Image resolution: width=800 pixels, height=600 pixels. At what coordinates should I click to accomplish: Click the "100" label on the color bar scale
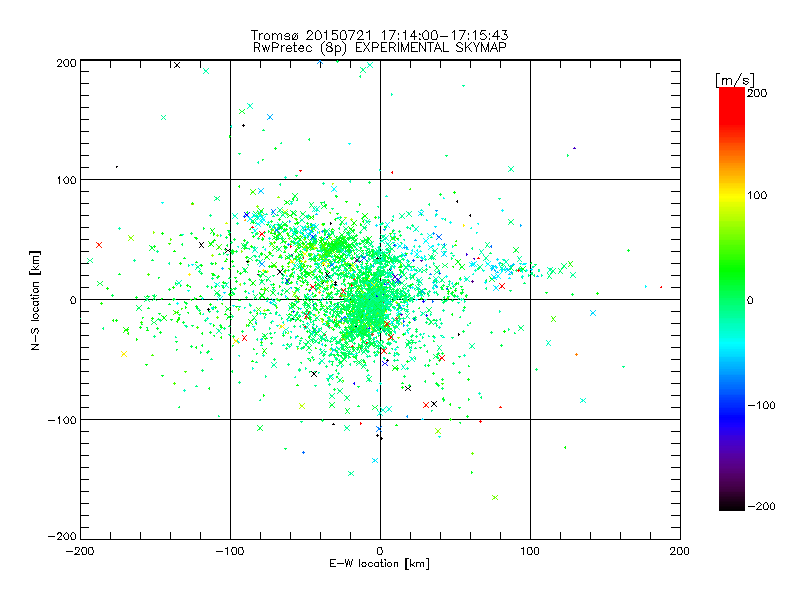pyautogui.click(x=757, y=195)
